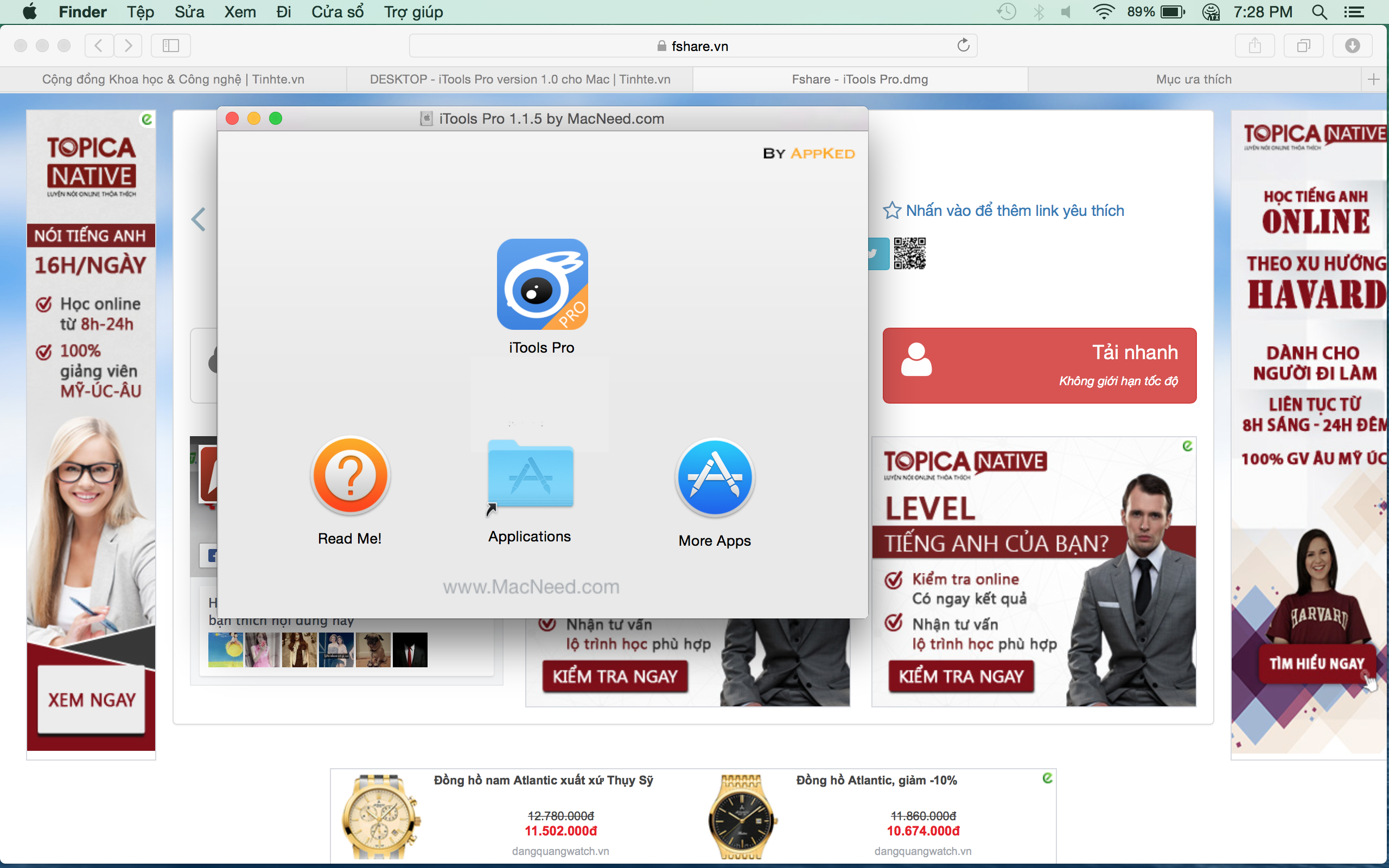Open the Sửa menu

tap(189, 12)
